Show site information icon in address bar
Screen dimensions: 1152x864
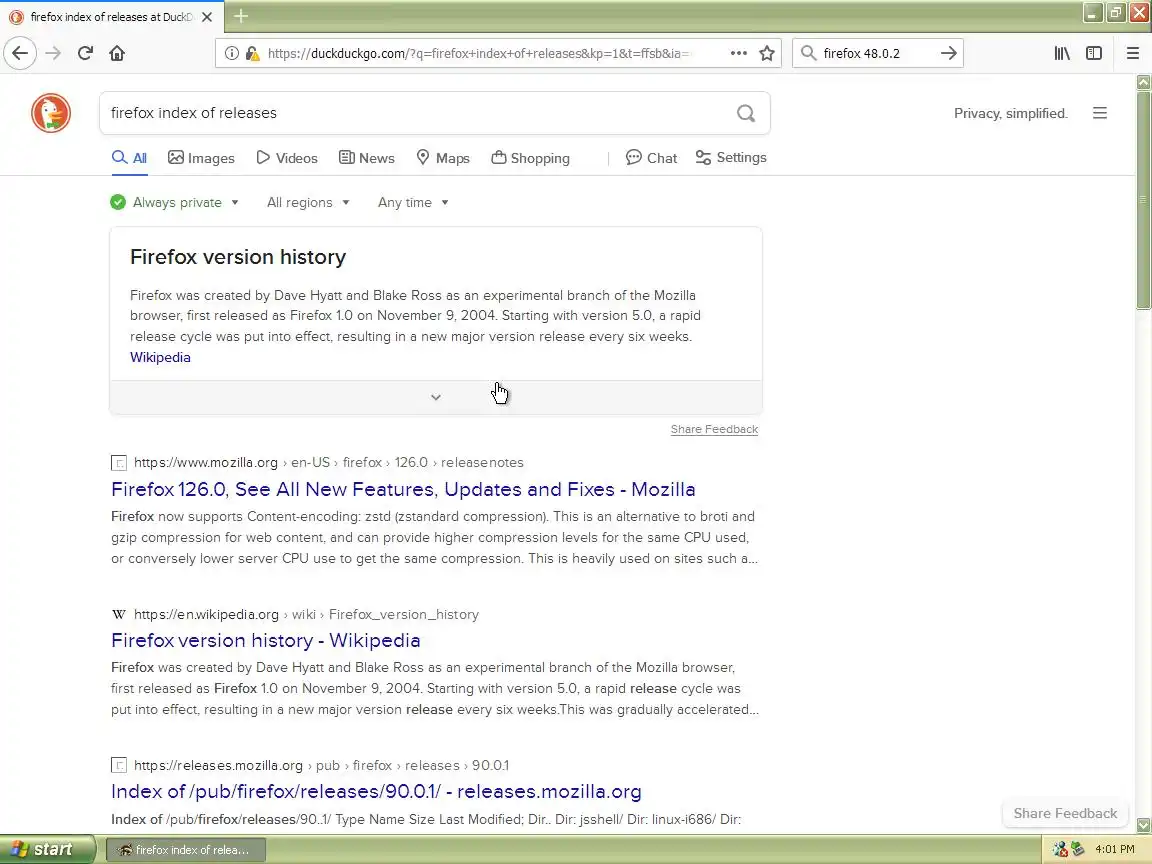pyautogui.click(x=231, y=53)
